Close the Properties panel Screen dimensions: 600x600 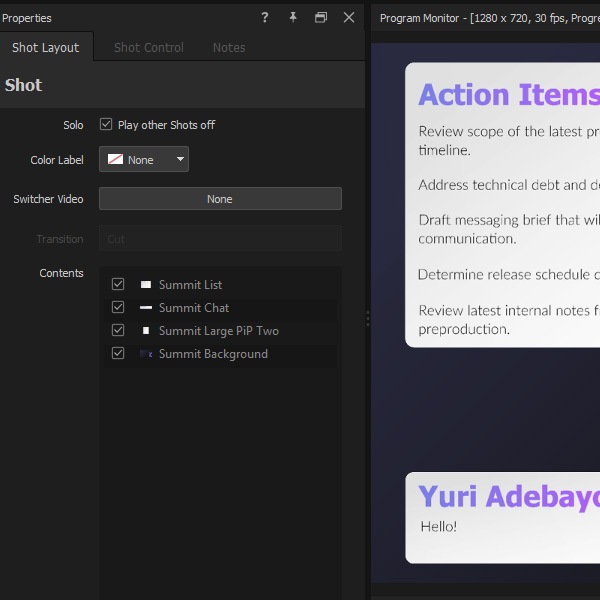click(349, 17)
